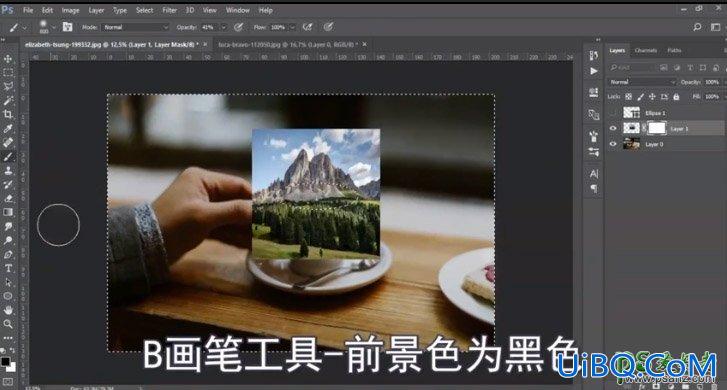The height and width of the screenshot is (390, 727).
Task: Select the Zoom tool
Action: pyautogui.click(x=8, y=324)
